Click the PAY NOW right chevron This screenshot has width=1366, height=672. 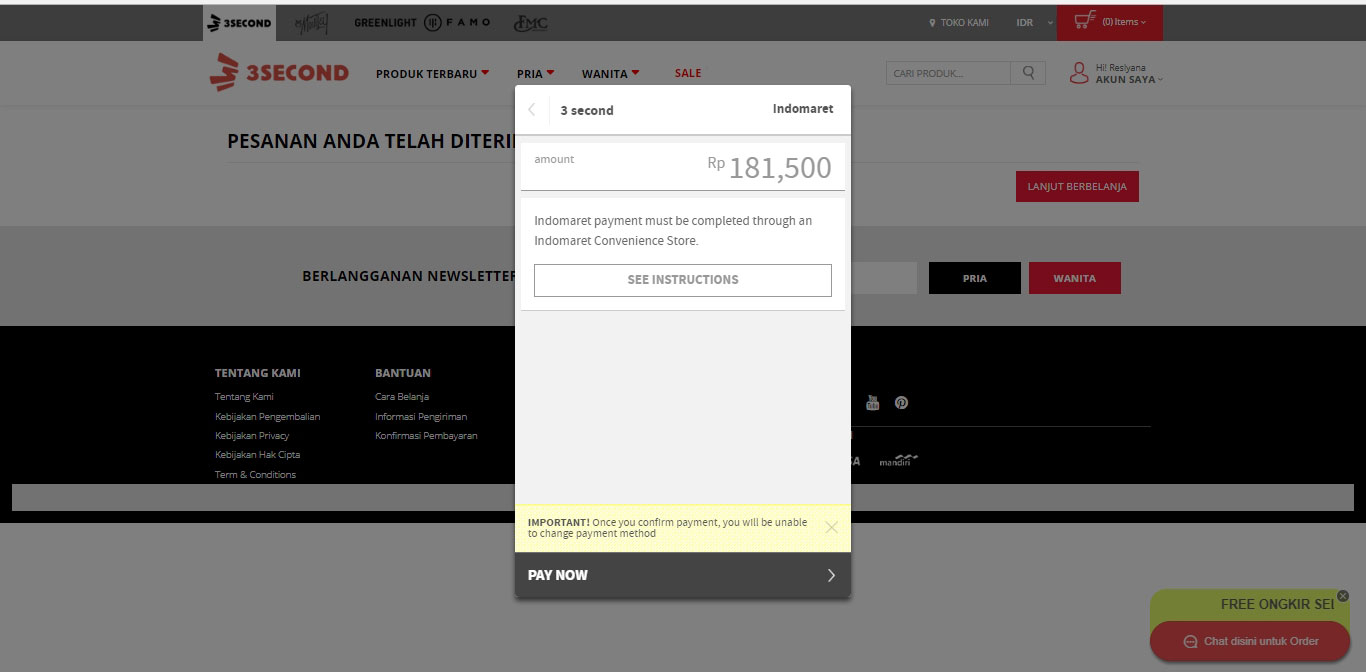pyautogui.click(x=831, y=575)
